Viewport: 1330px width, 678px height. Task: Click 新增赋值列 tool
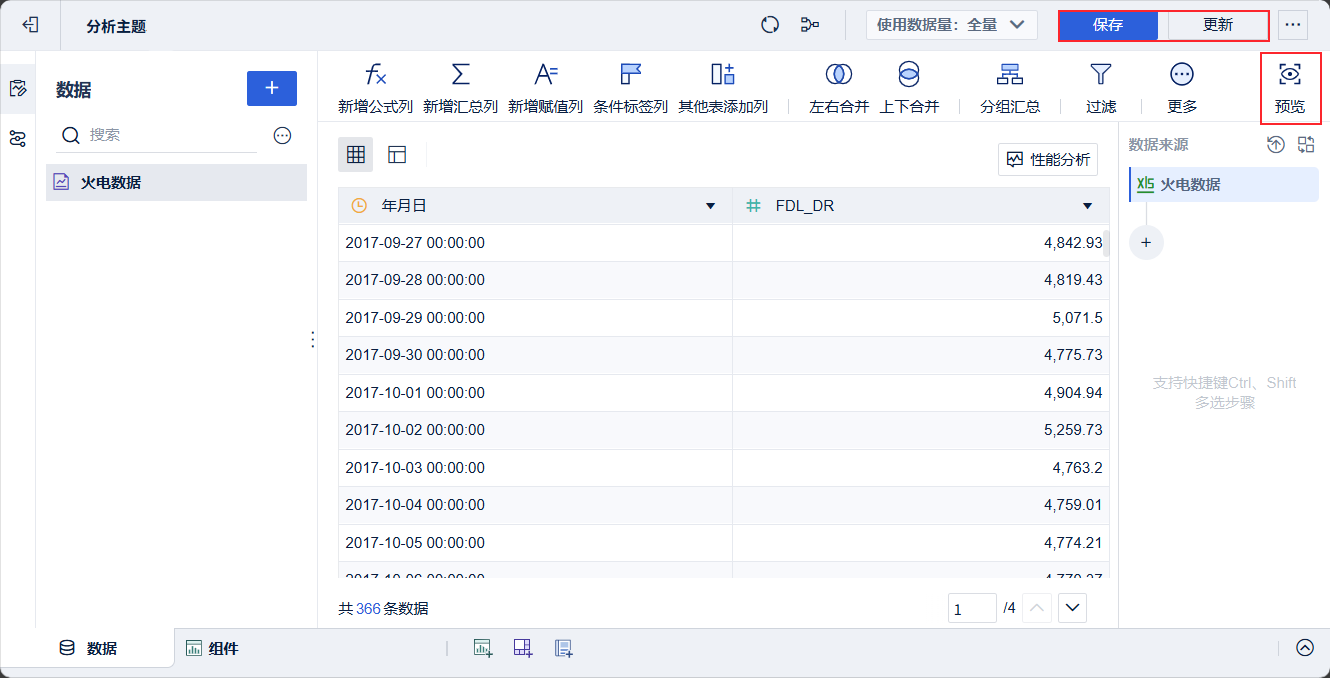click(x=545, y=88)
